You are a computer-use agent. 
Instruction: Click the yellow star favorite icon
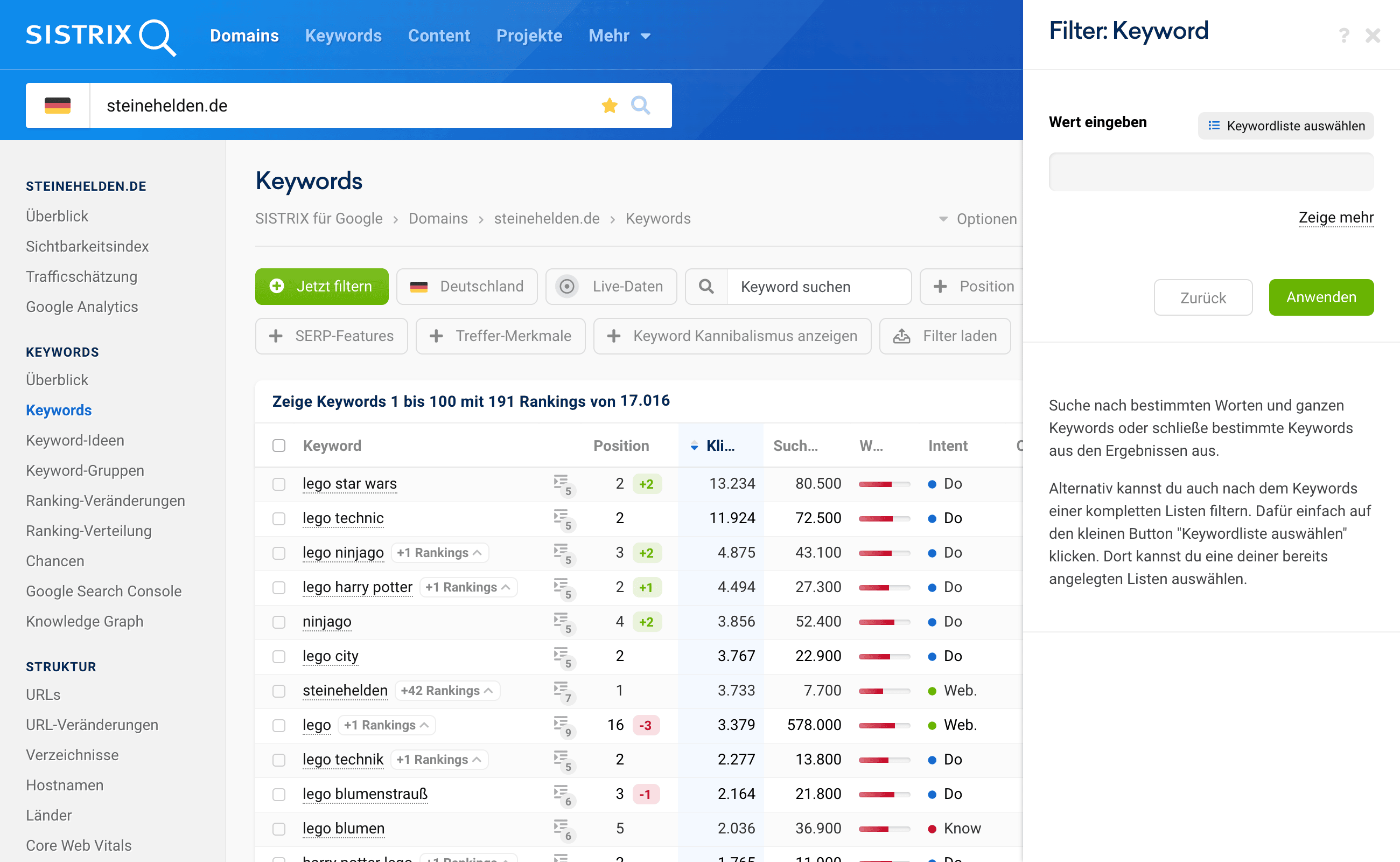coord(609,106)
